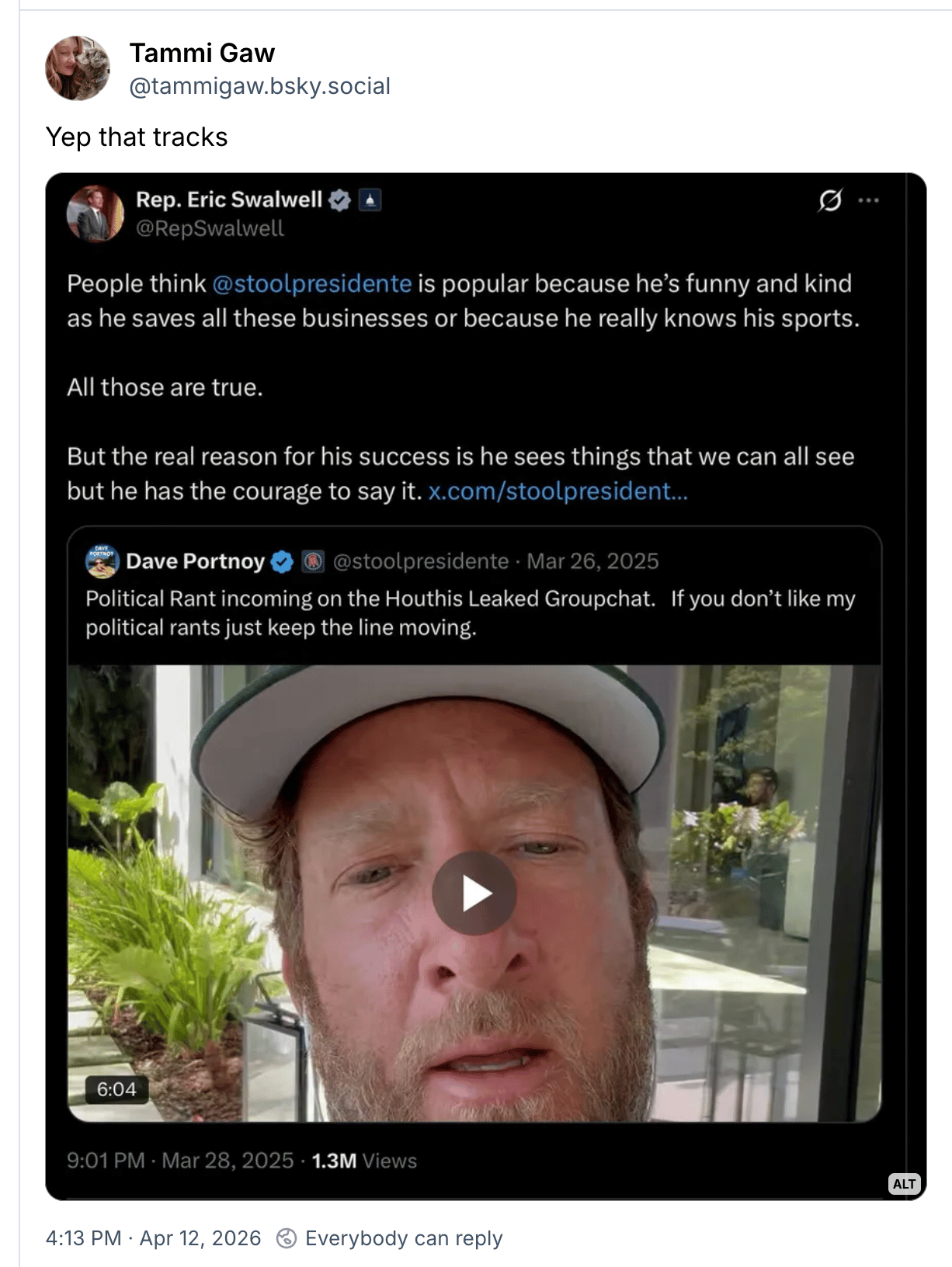This screenshot has height=1267, width=952.
Task: Click the 6:04 video duration label
Action: coord(116,1089)
